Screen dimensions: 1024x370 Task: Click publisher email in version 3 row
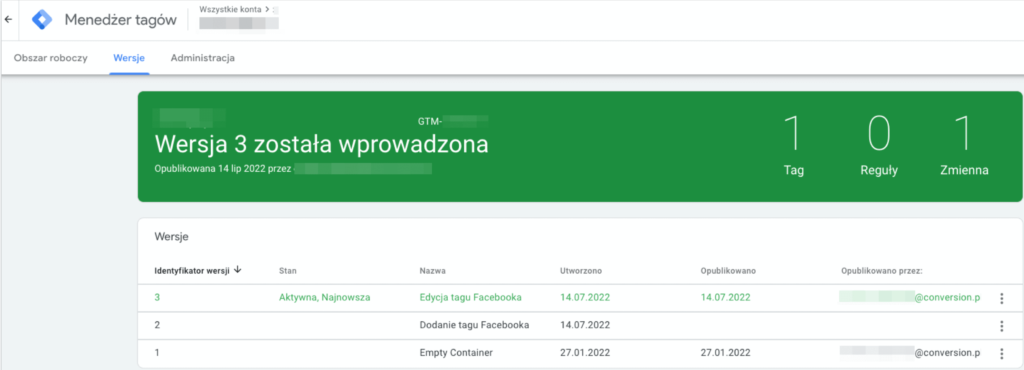(910, 298)
